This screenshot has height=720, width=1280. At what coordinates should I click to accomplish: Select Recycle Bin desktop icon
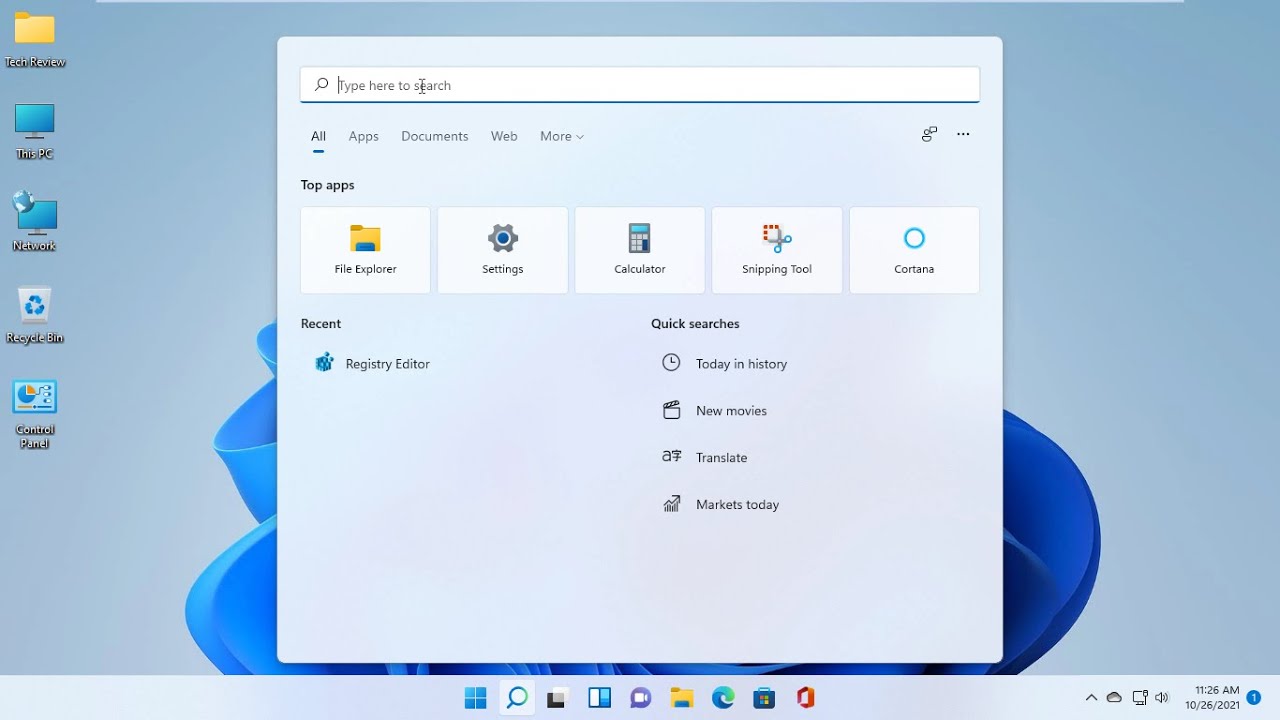(35, 316)
